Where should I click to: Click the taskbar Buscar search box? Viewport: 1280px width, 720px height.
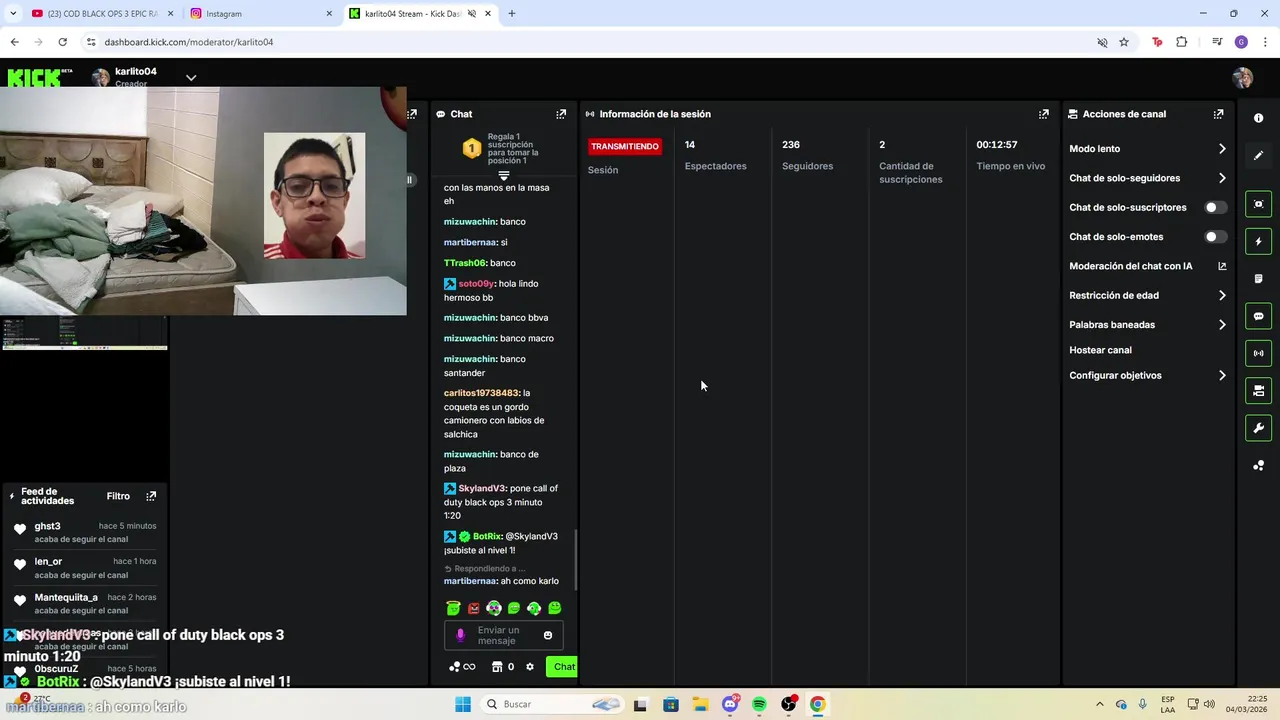tap(552, 704)
